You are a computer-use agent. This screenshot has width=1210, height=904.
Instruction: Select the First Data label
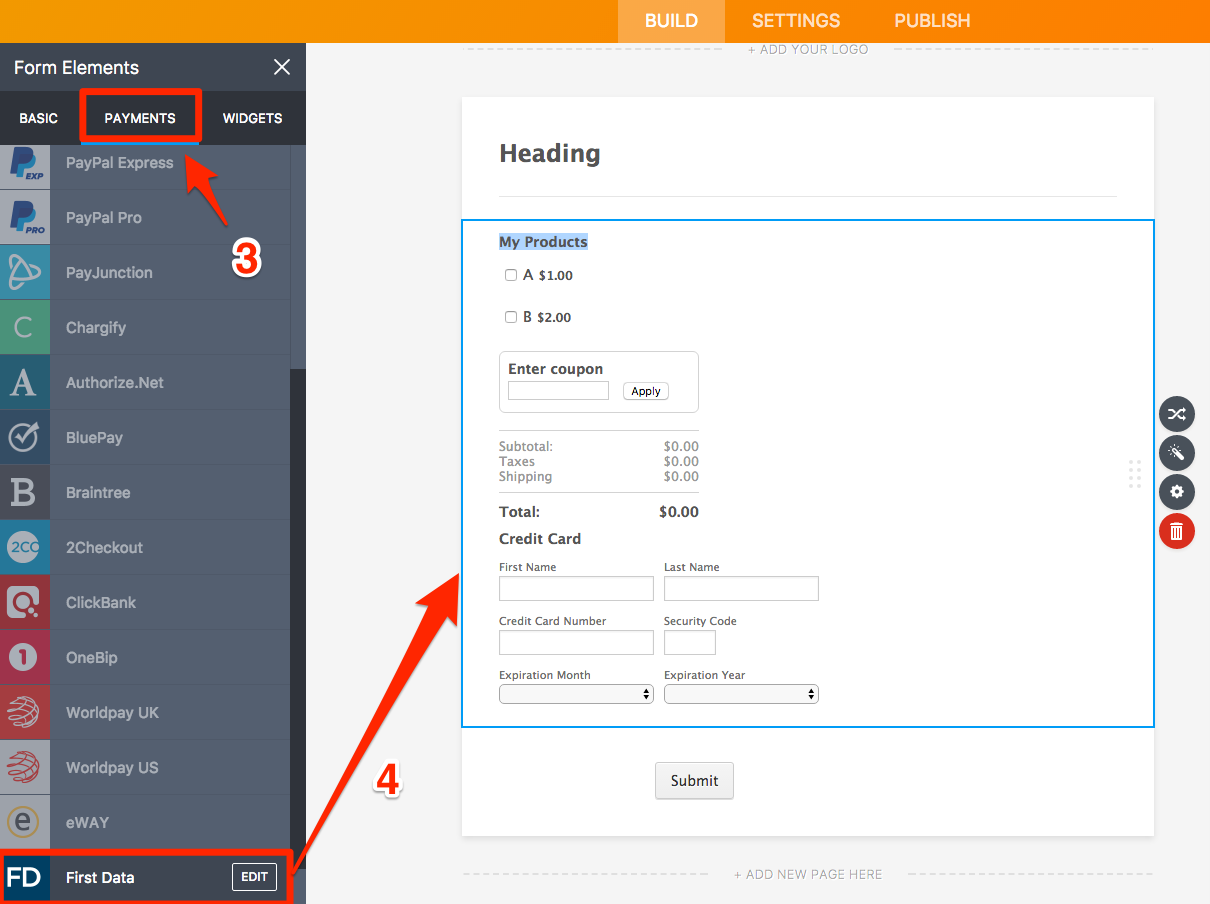tap(100, 877)
